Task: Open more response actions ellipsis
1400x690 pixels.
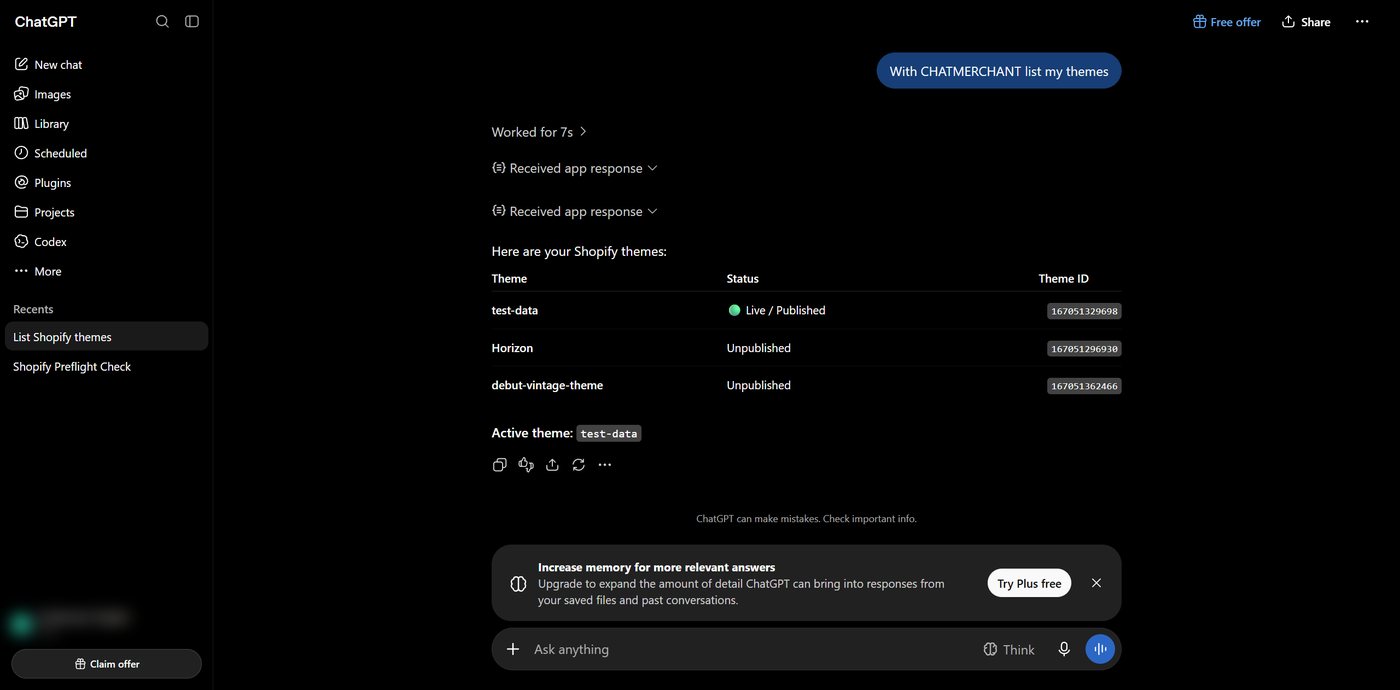Action: point(604,465)
